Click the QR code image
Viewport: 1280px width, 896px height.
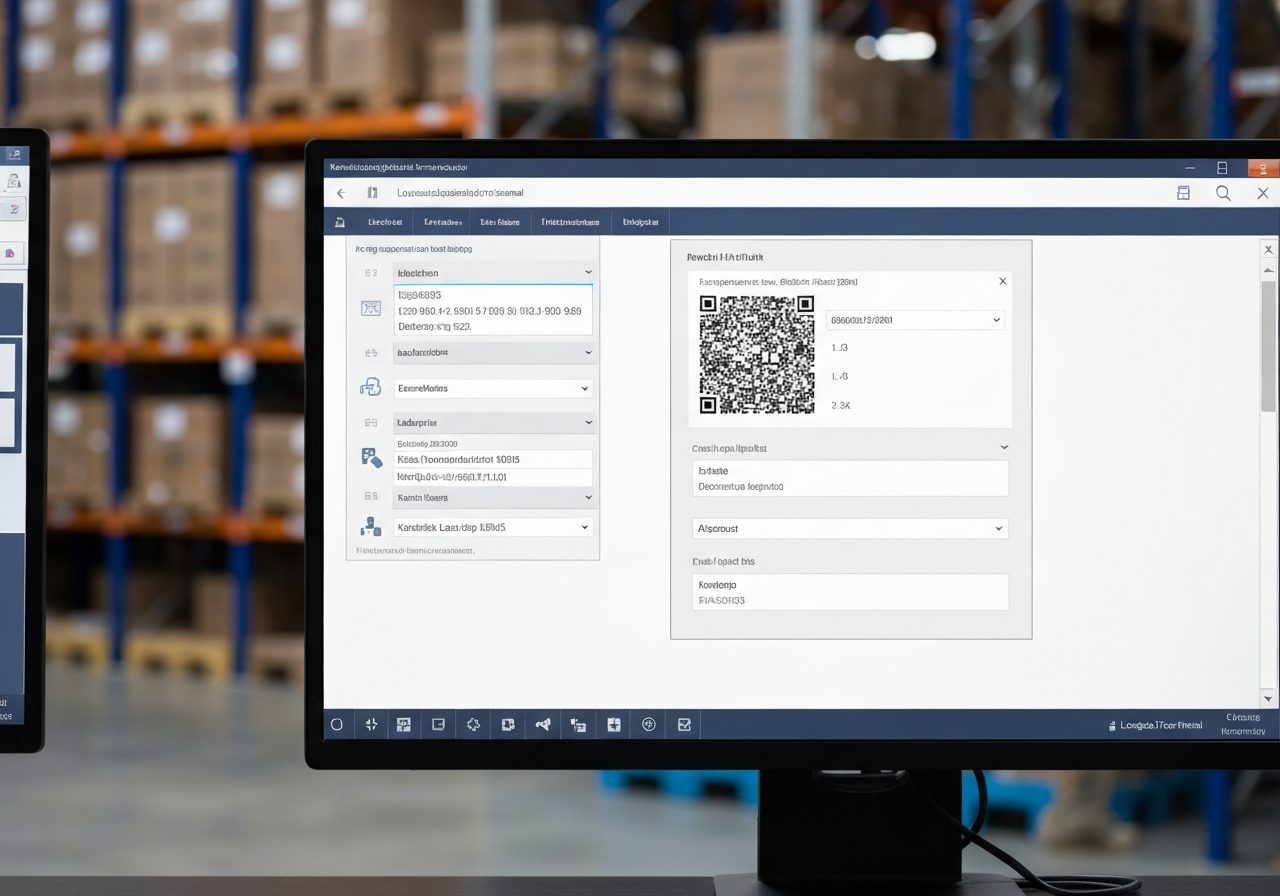[757, 354]
